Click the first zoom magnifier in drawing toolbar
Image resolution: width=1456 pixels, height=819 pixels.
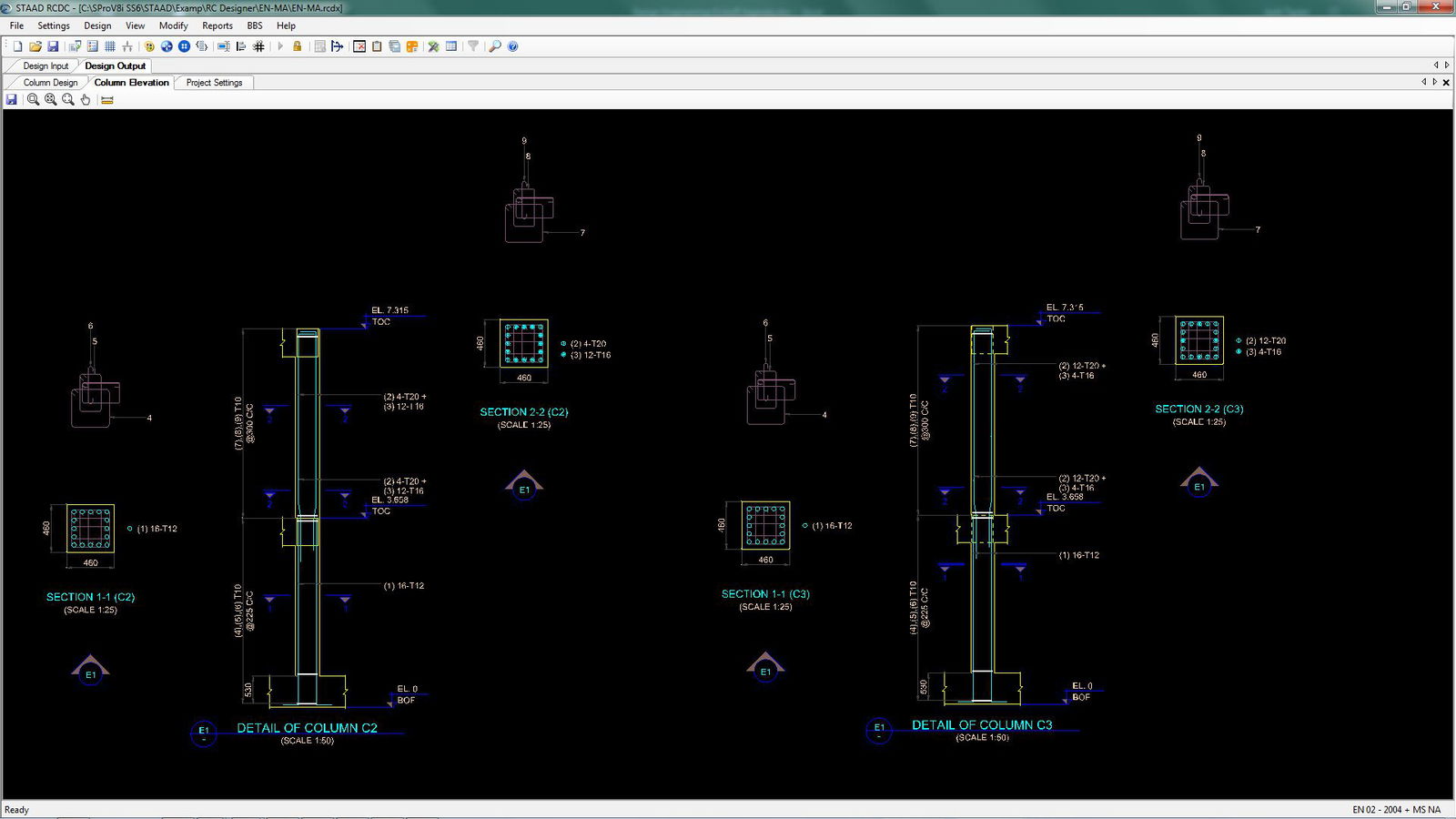point(33,100)
